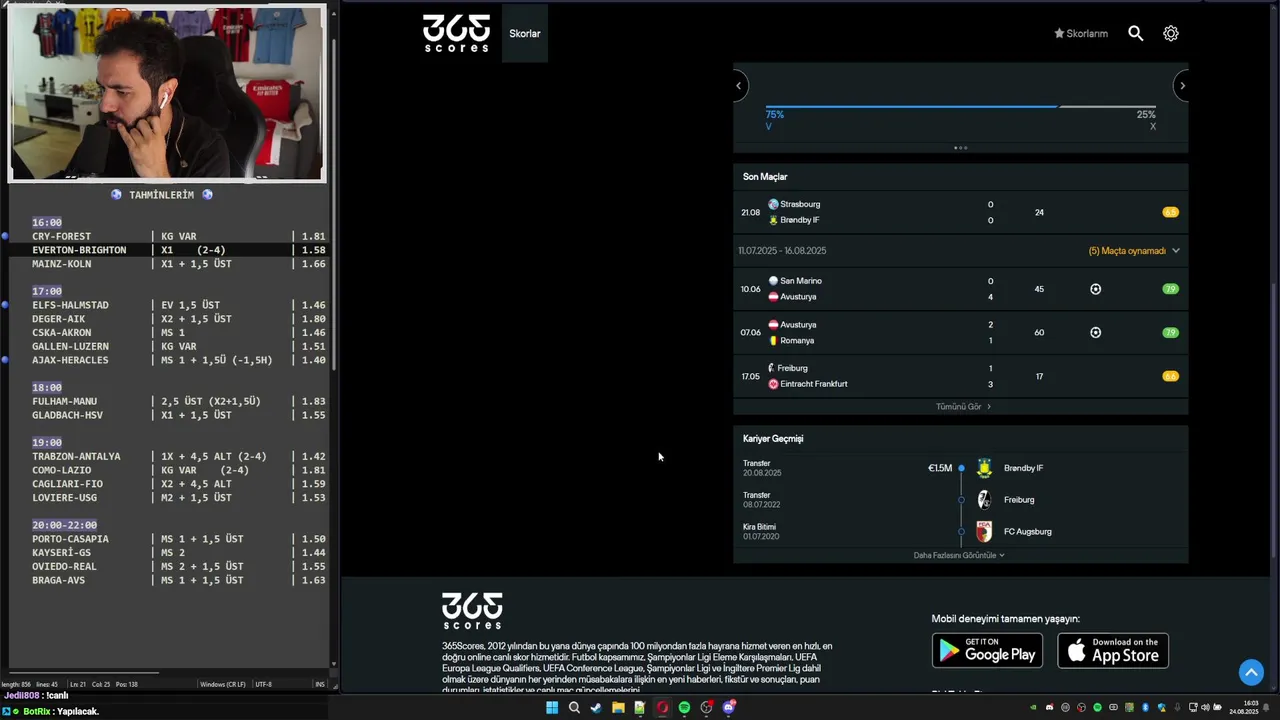The height and width of the screenshot is (720, 1280).
Task: Open Steam from the taskbar
Action: point(596,707)
